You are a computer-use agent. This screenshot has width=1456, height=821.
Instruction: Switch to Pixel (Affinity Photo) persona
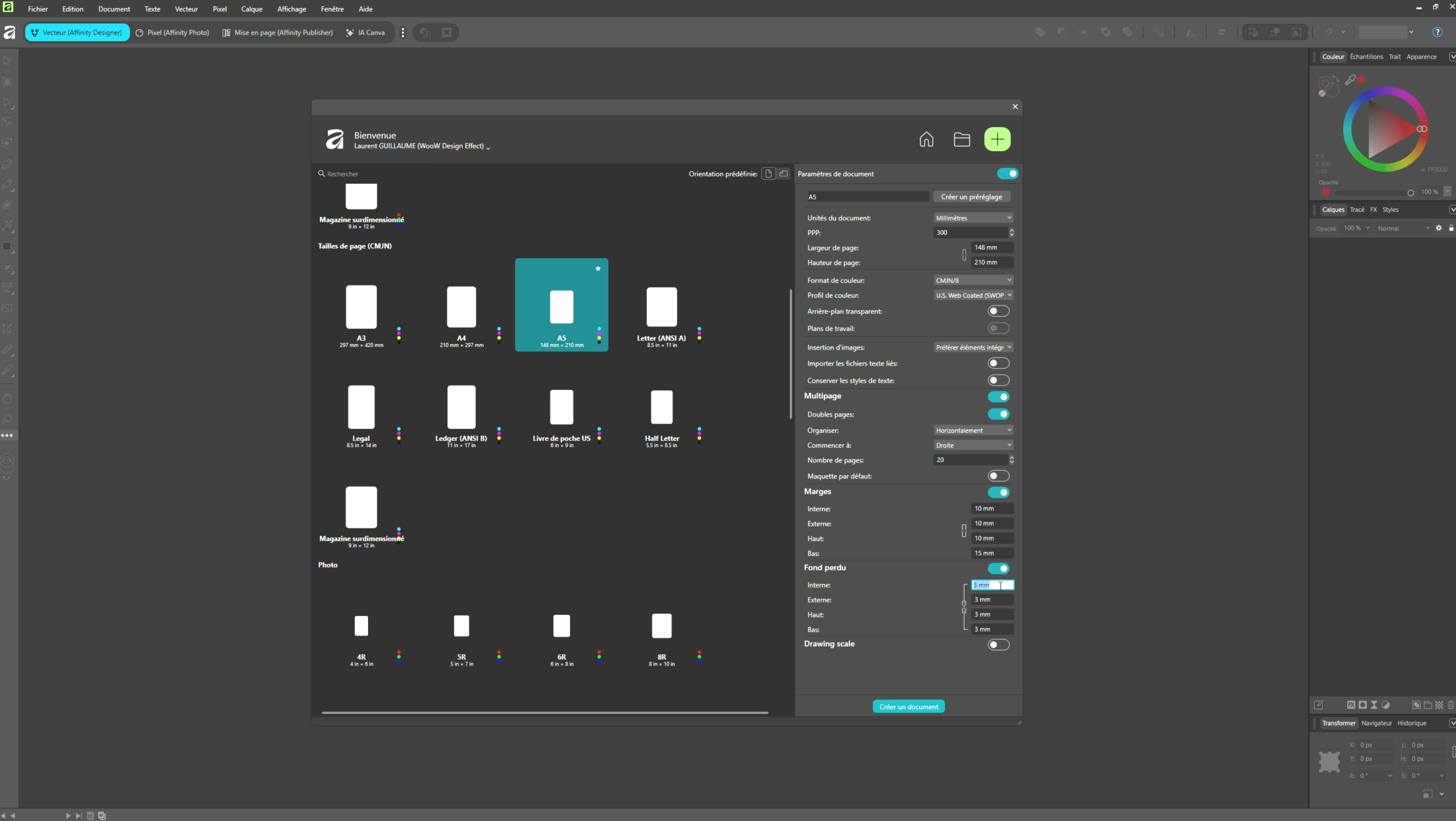172,33
